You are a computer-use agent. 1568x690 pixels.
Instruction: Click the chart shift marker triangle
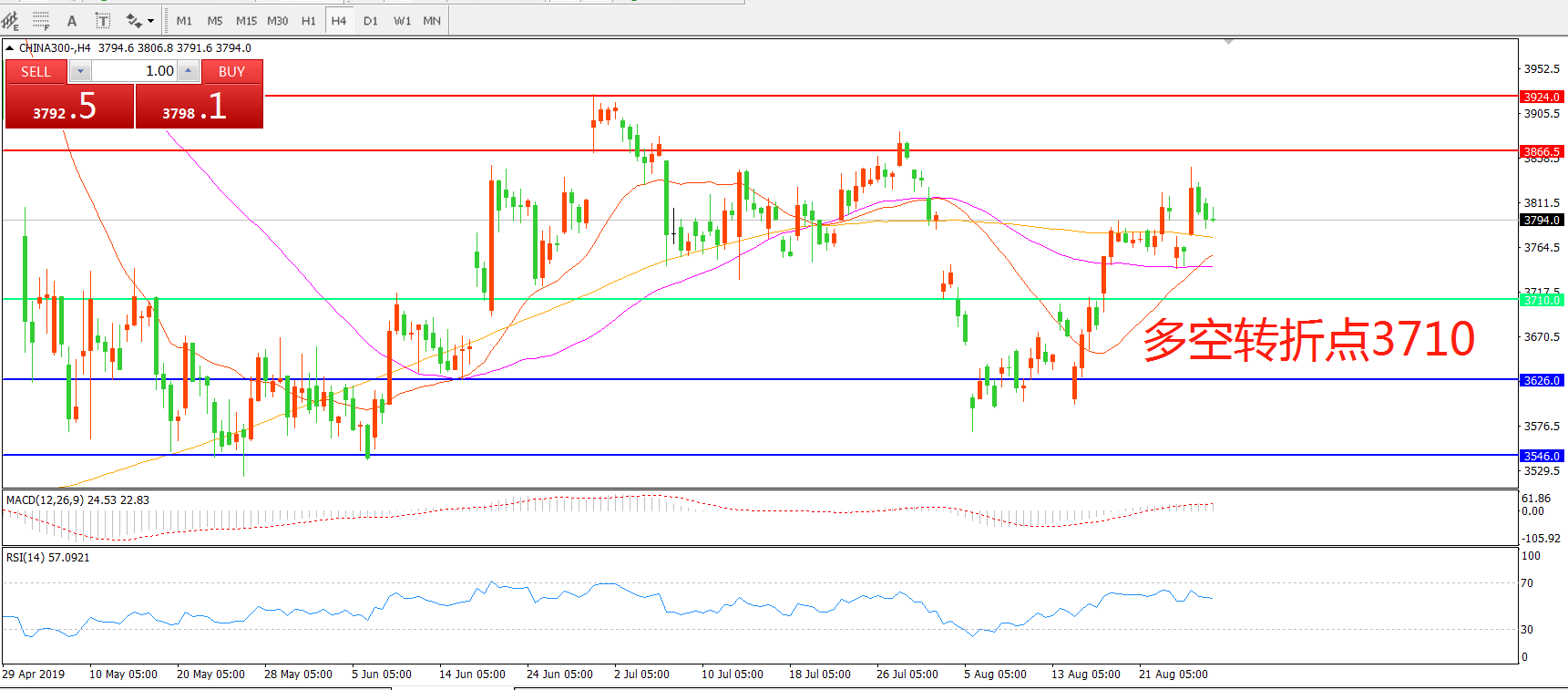(x=1229, y=42)
